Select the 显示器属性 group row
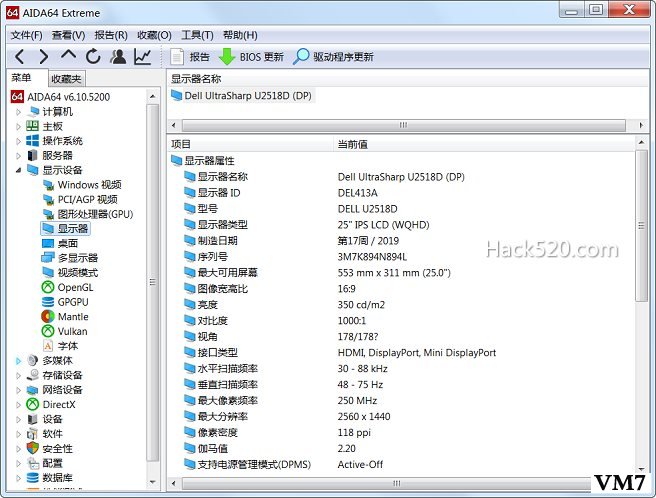 click(x=202, y=160)
